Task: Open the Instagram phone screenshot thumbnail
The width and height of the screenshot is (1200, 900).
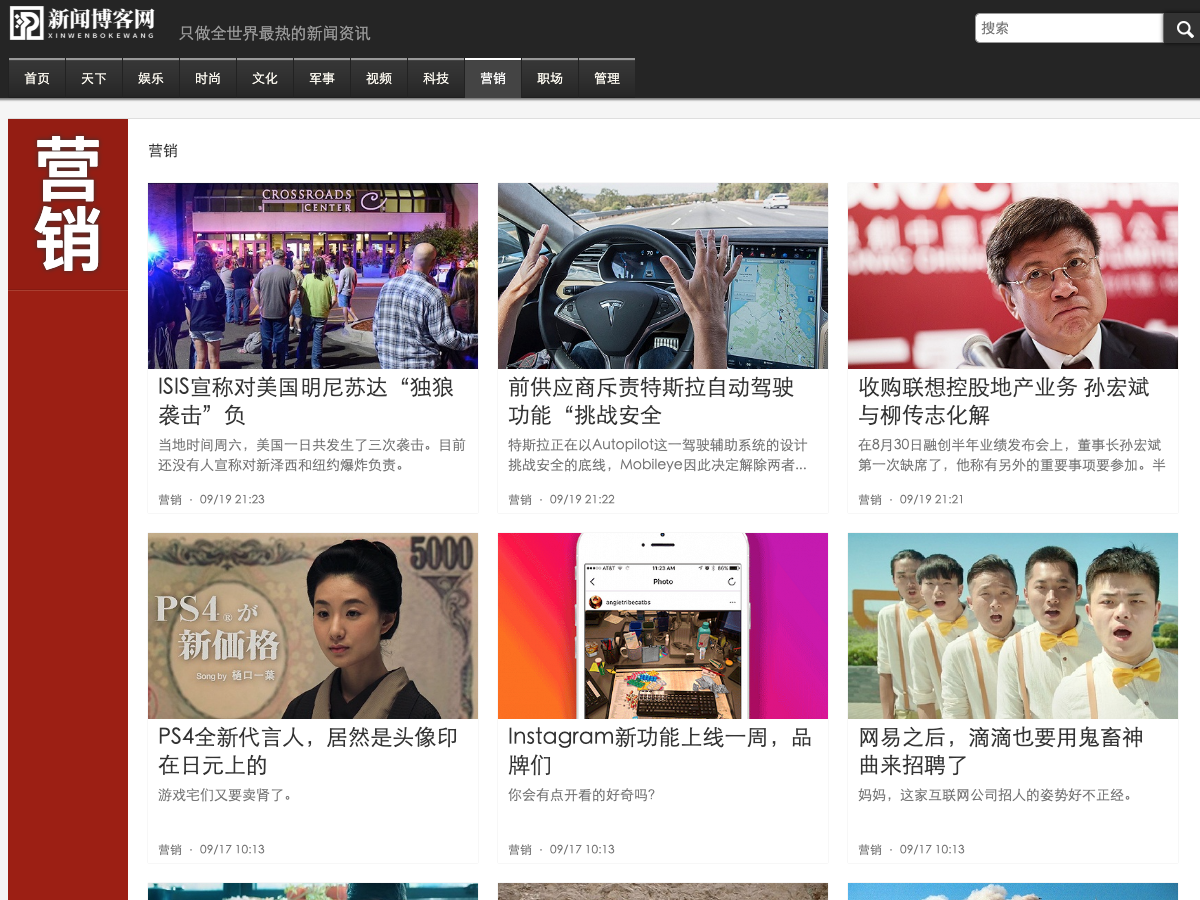Action: [x=663, y=626]
